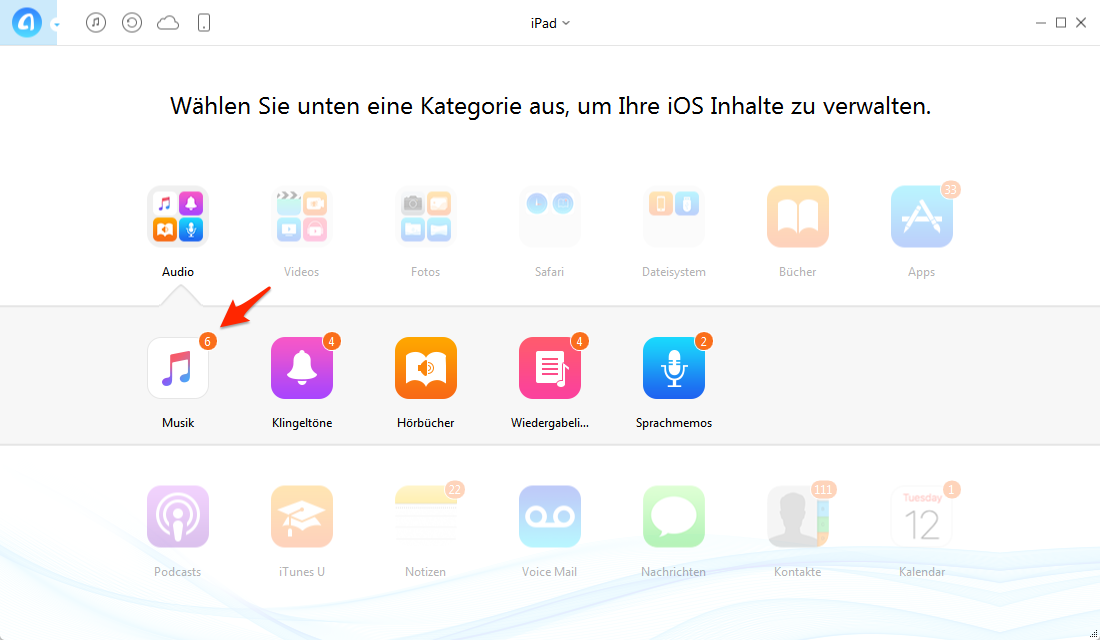Open the device manager toolbar icon

pyautogui.click(x=204, y=22)
